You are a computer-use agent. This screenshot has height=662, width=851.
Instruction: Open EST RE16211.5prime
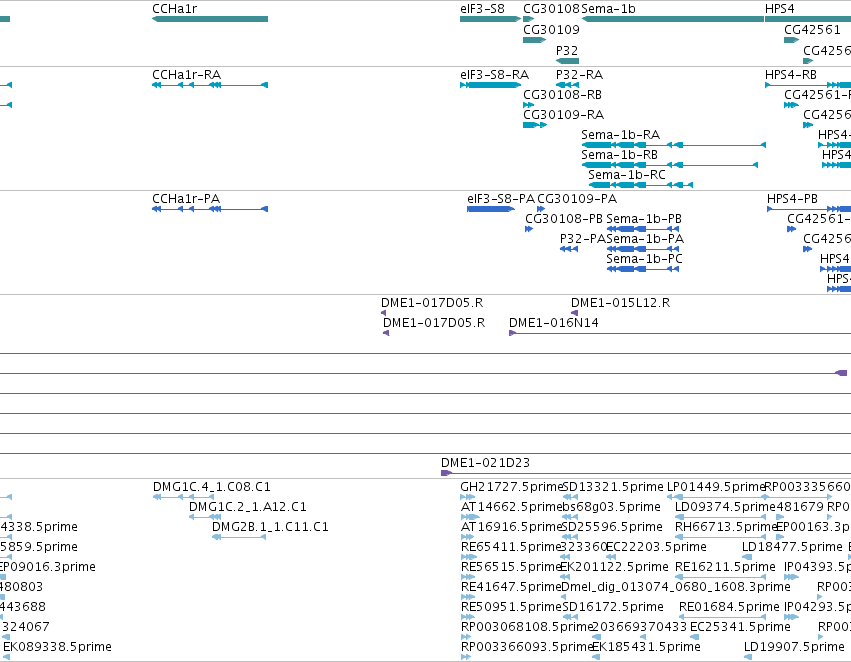pyautogui.click(x=720, y=577)
